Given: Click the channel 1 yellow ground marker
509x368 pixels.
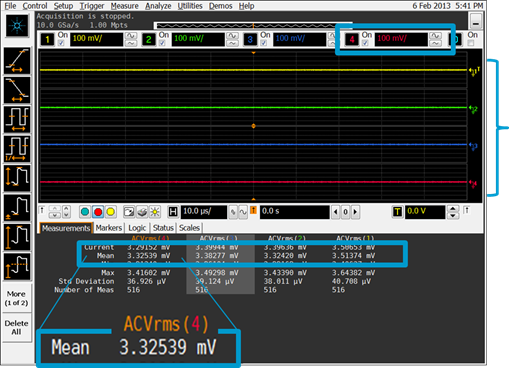Looking at the screenshot, I should tap(474, 71).
